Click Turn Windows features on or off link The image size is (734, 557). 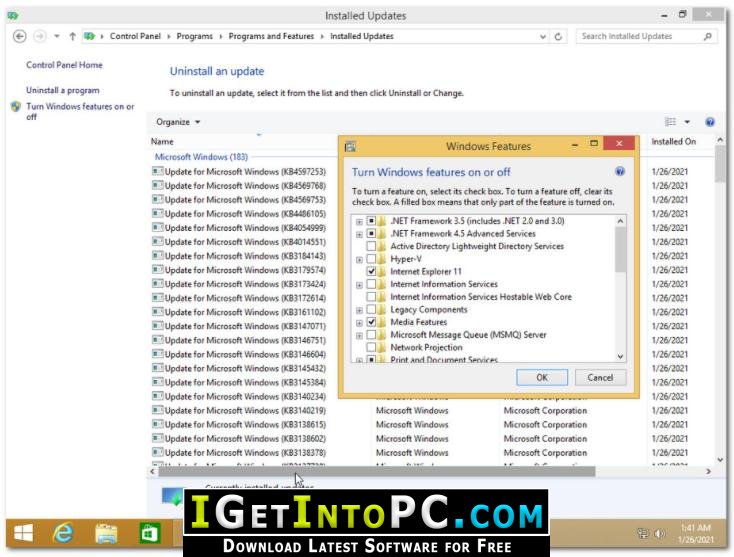80,111
